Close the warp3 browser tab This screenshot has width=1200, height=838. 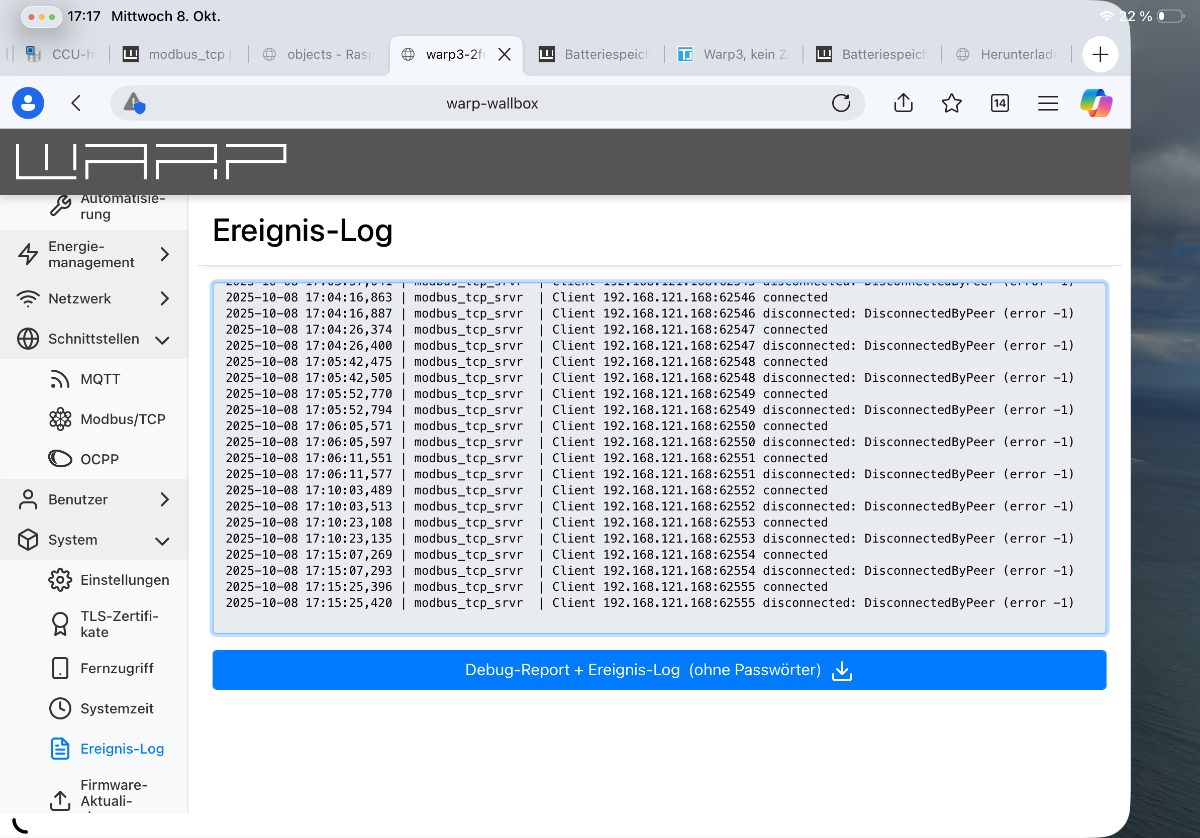point(504,55)
